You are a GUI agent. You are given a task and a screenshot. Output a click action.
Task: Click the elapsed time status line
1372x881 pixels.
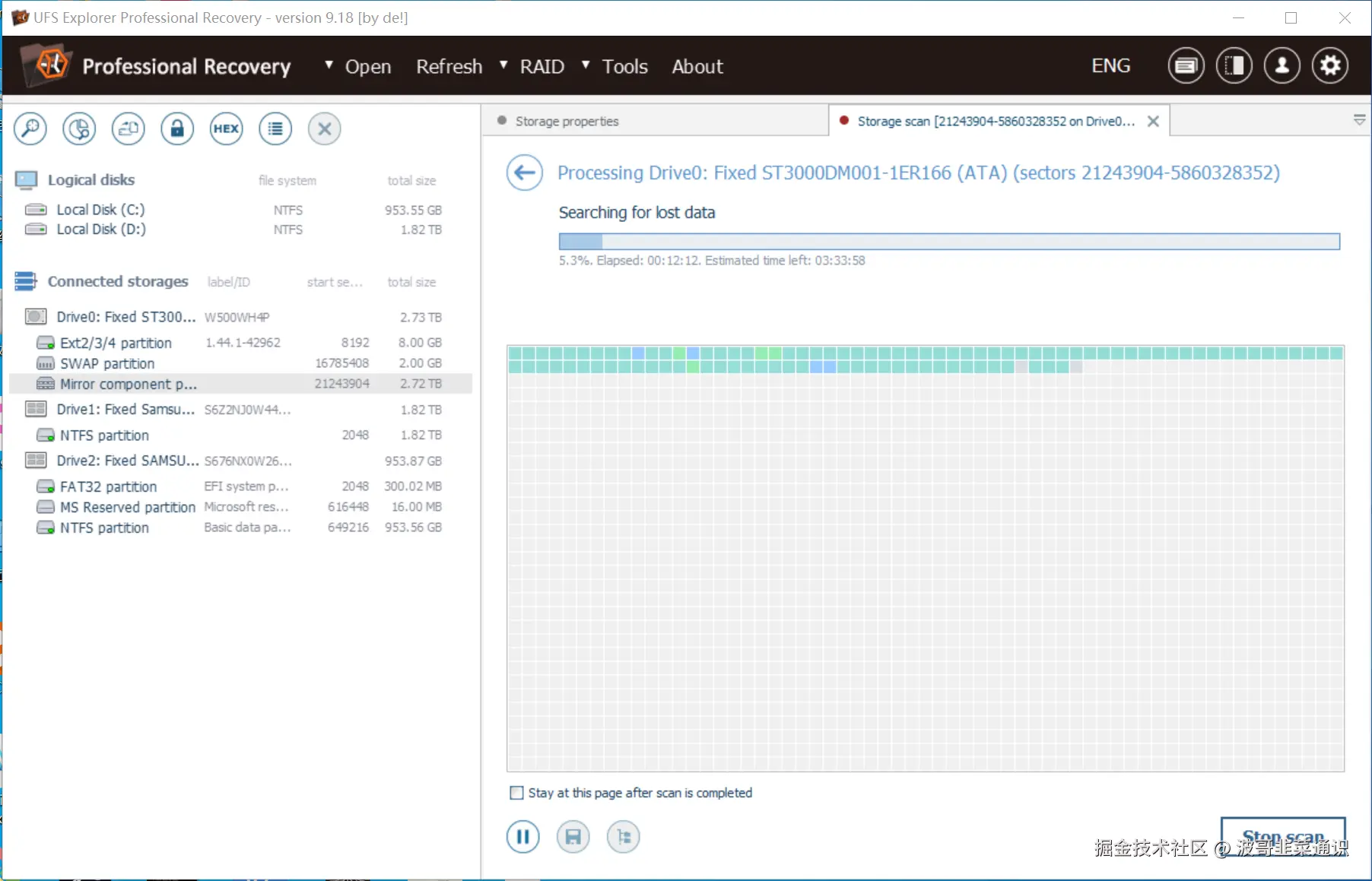pyautogui.click(x=712, y=261)
